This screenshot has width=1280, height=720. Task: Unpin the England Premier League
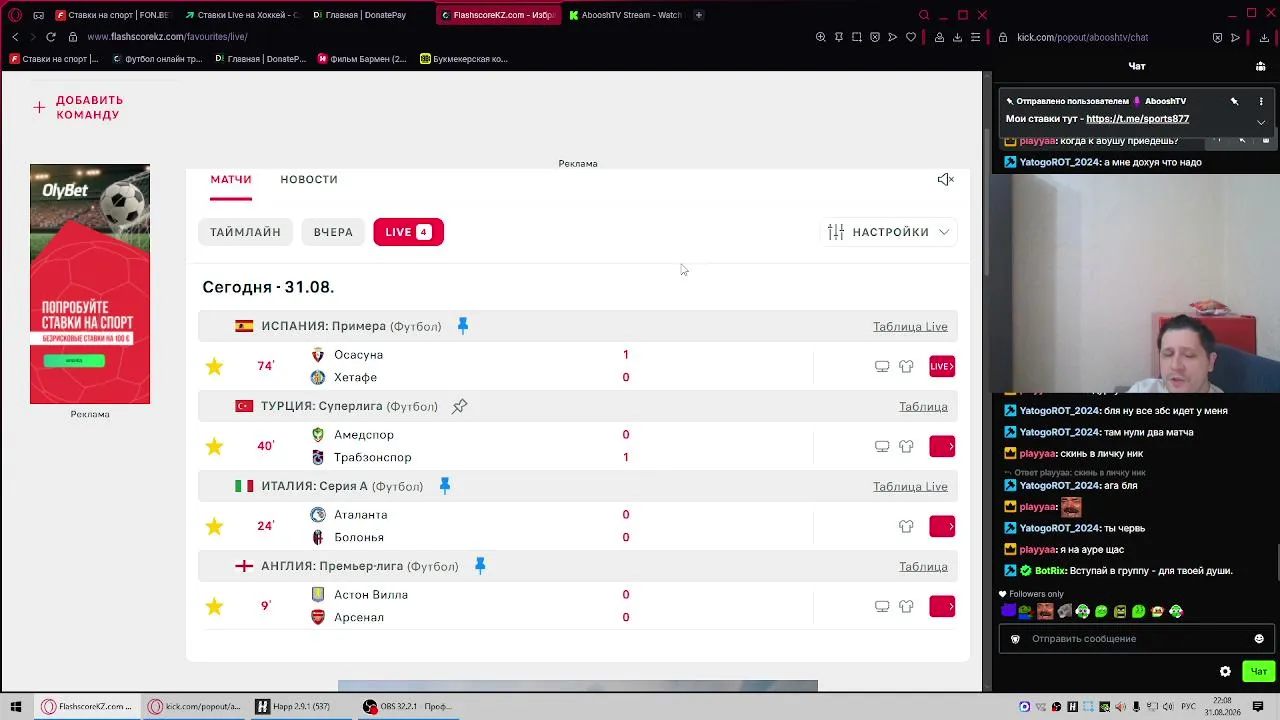coord(480,566)
